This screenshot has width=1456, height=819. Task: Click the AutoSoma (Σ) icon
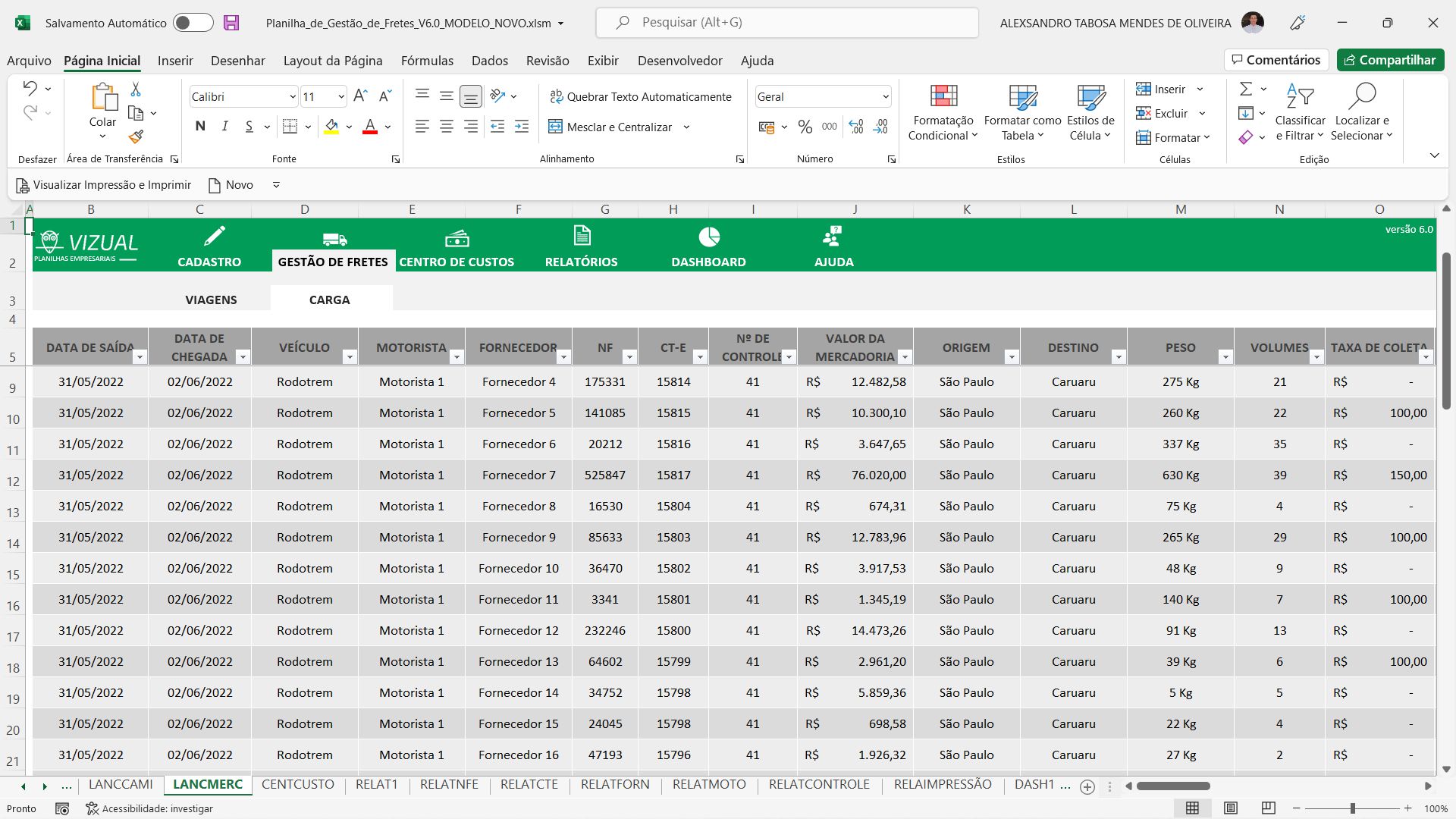(1246, 88)
